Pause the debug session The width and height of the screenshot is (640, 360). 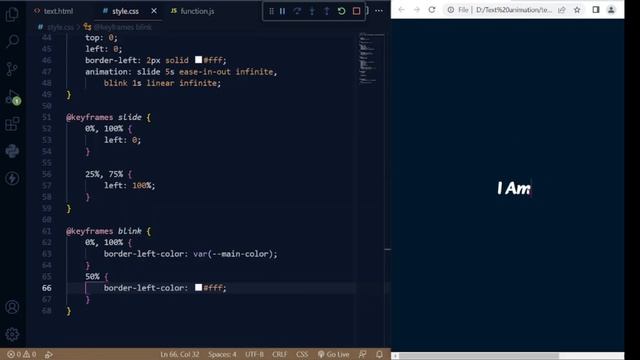pos(282,11)
